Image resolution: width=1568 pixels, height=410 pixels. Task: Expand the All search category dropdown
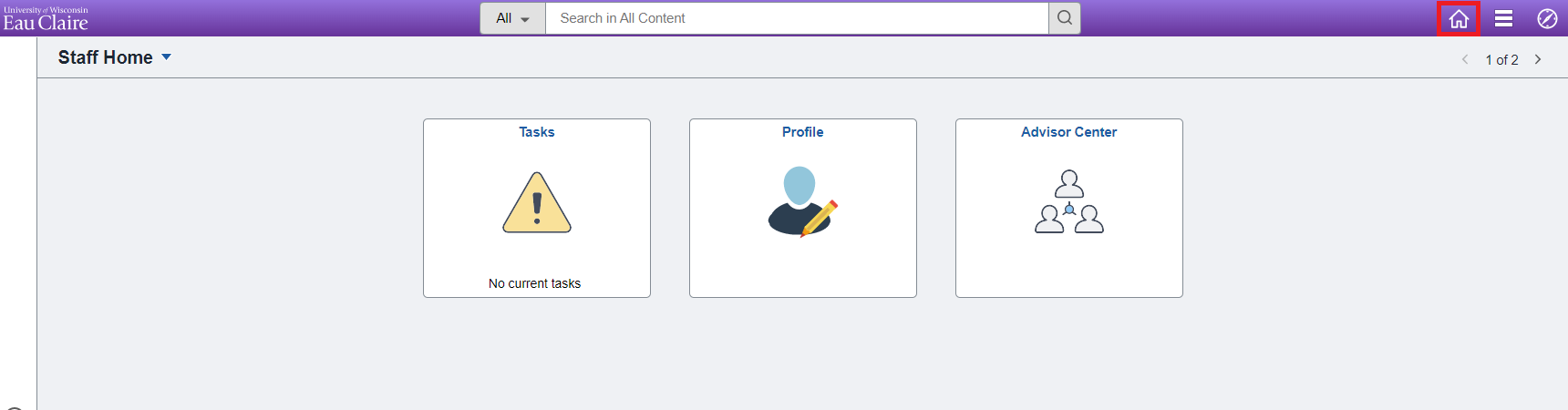coord(512,18)
